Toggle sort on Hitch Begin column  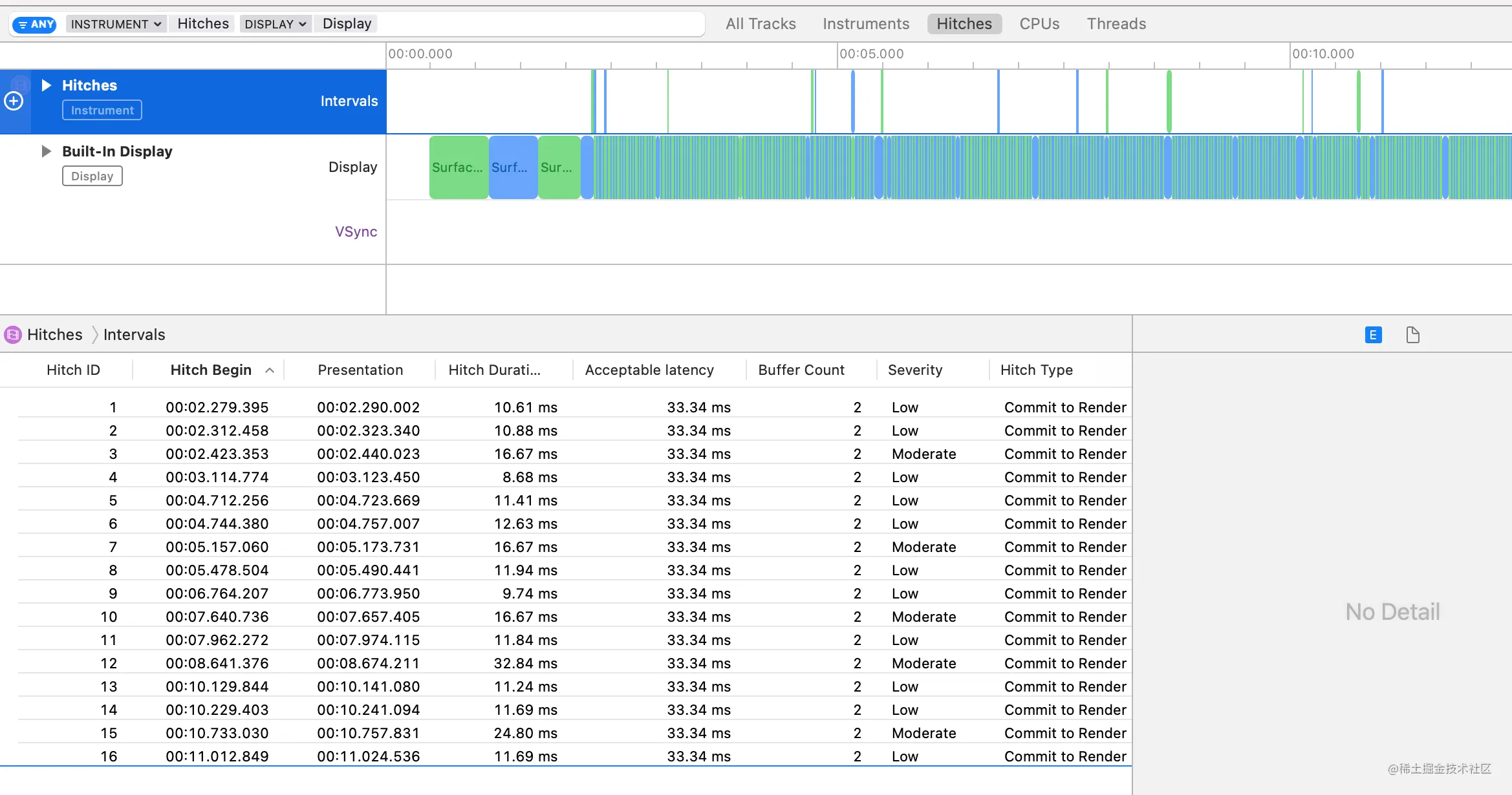click(x=211, y=370)
